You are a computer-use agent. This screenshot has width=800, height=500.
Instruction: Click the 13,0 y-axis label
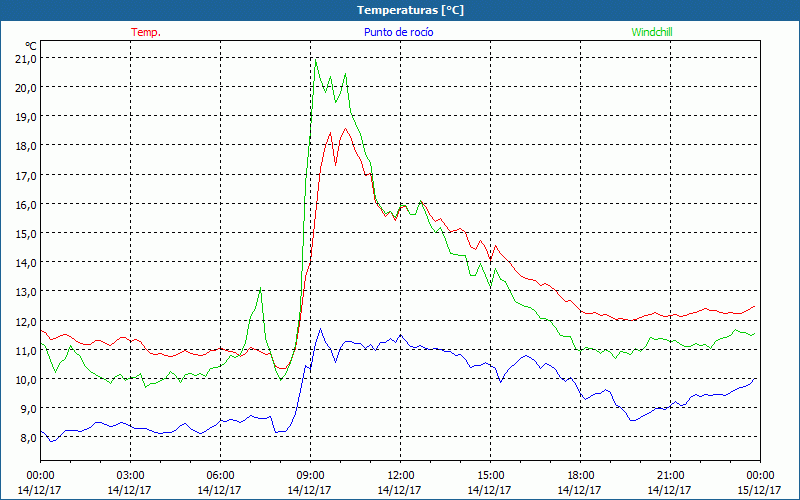[x=27, y=291]
